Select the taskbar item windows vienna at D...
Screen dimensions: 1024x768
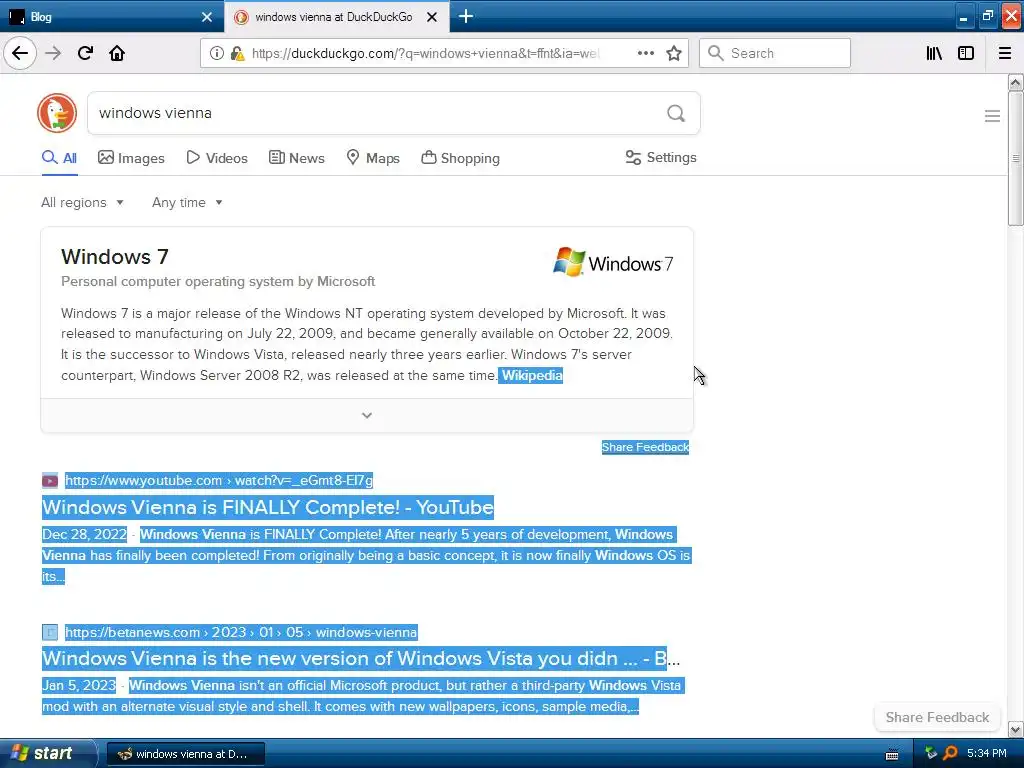tap(185, 754)
